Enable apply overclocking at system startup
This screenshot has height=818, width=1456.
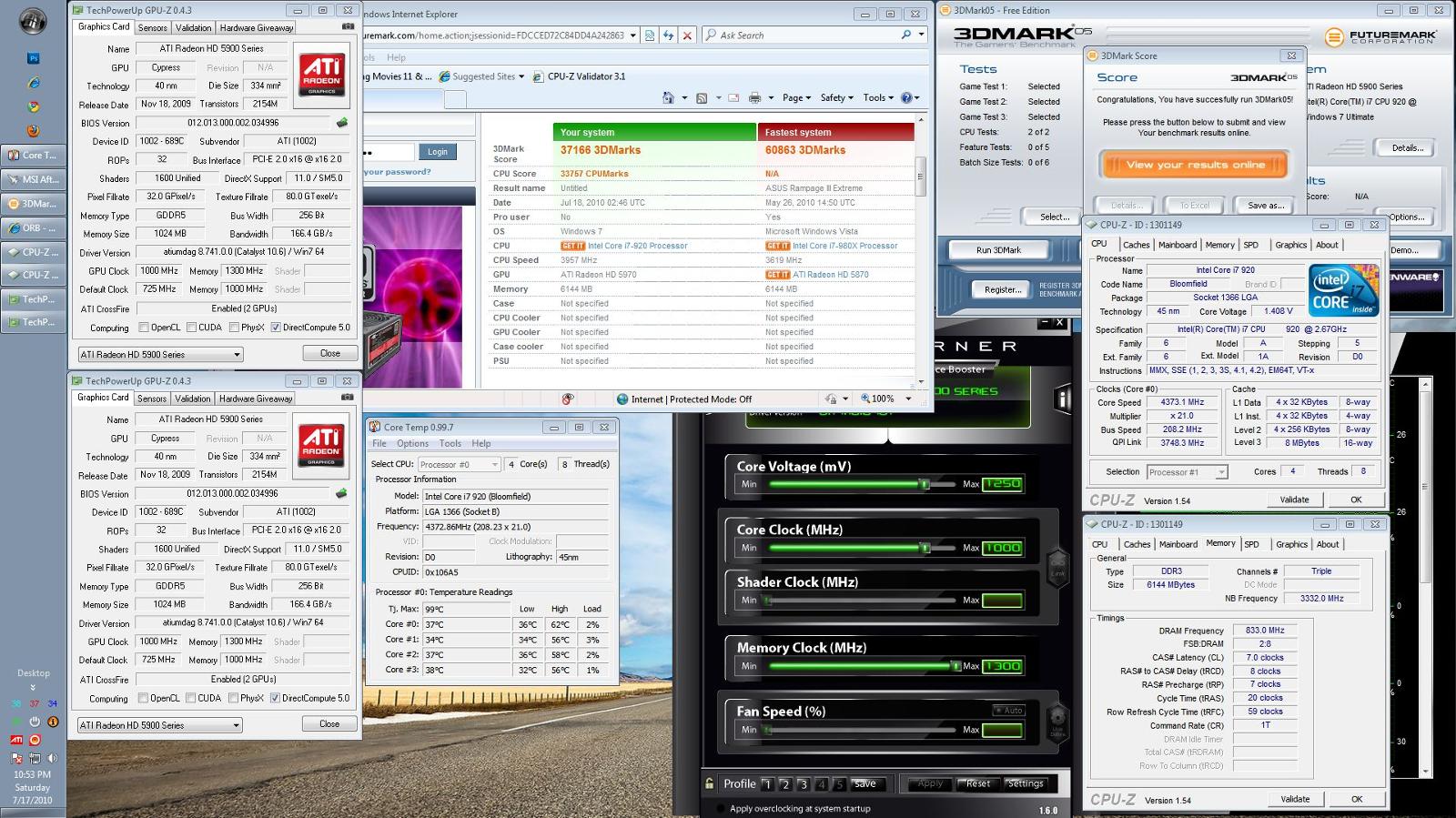[x=722, y=808]
